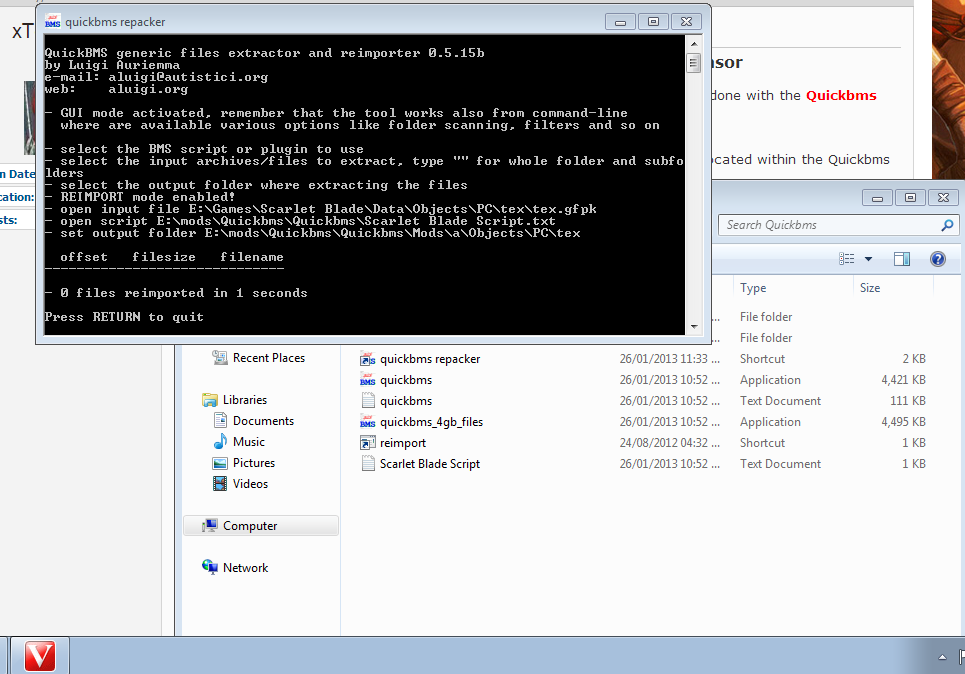The image size is (965, 674).
Task: Select the reimport shortcut file
Action: coord(402,443)
